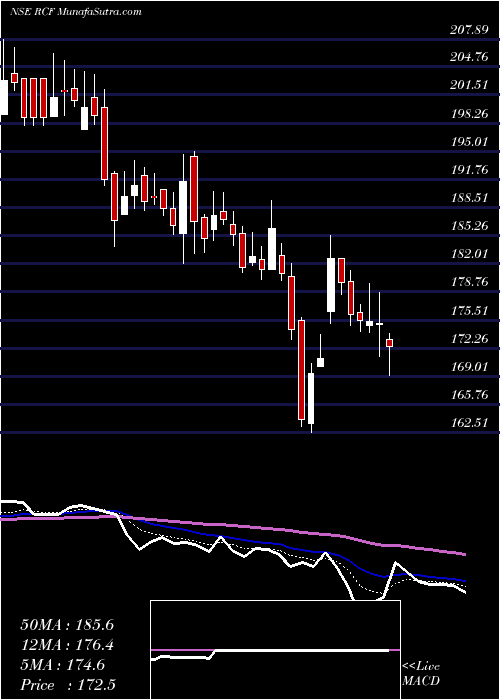Click the last red candlestick near 172.26
The width and height of the screenshot is (500, 700).
pos(389,343)
